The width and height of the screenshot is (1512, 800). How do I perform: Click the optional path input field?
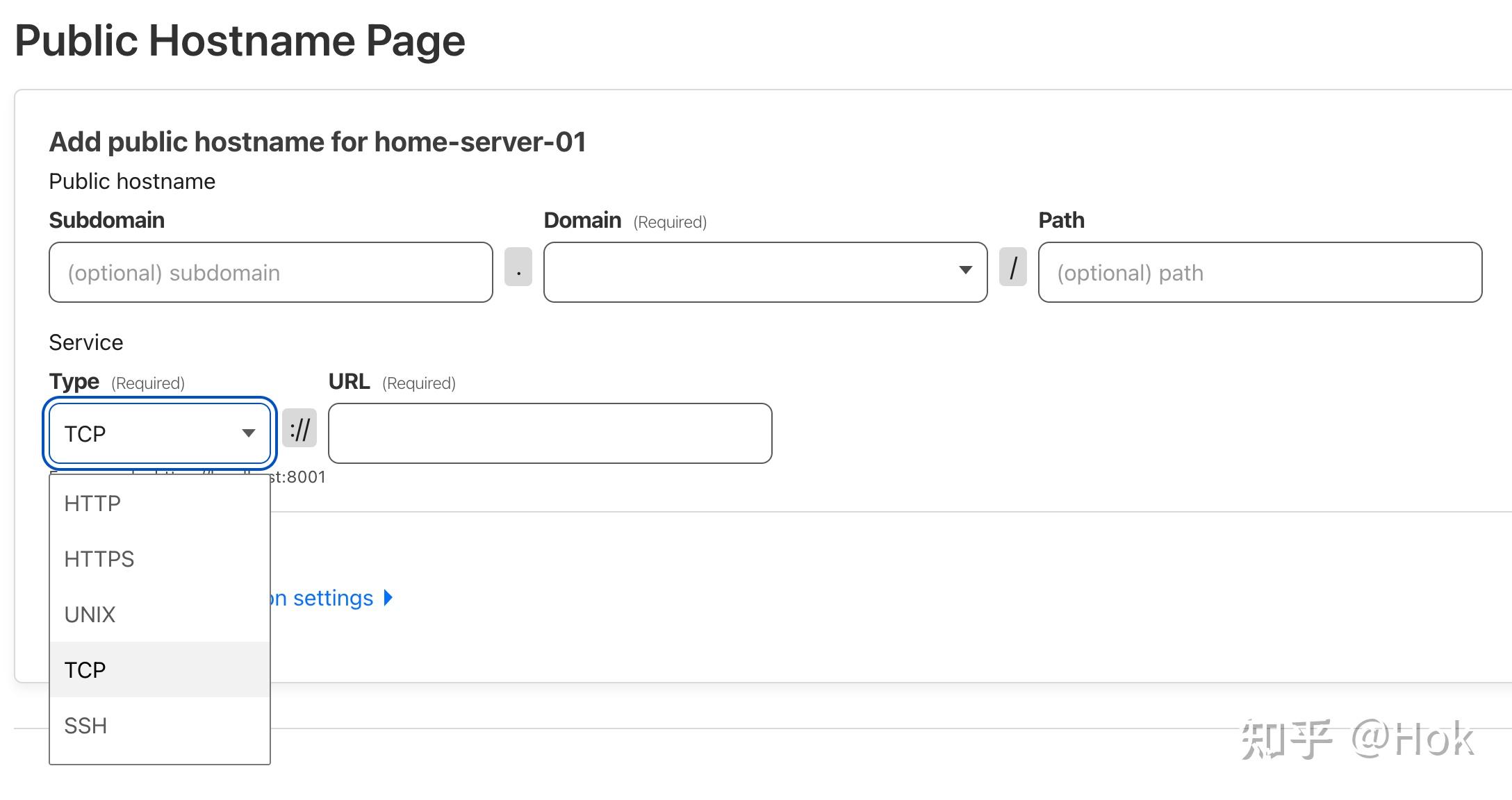click(x=1259, y=272)
